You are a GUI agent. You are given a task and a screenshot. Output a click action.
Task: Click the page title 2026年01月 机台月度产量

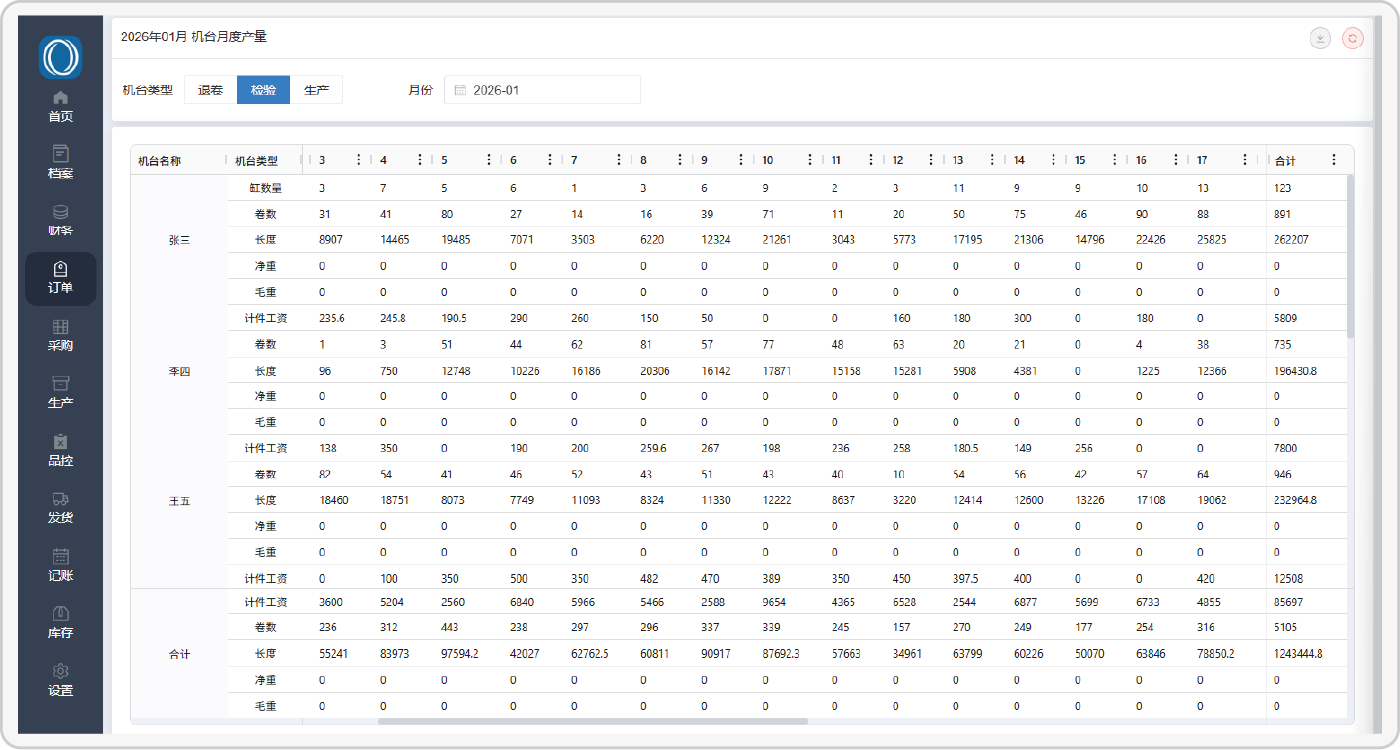point(194,37)
